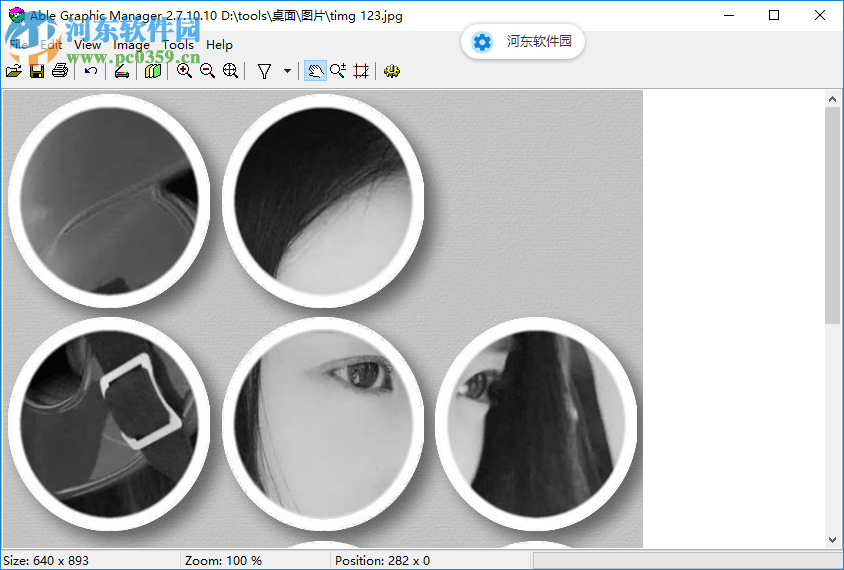Screen dimensions: 844x570
Task: Zoom in with the plus magnifier
Action: click(184, 71)
